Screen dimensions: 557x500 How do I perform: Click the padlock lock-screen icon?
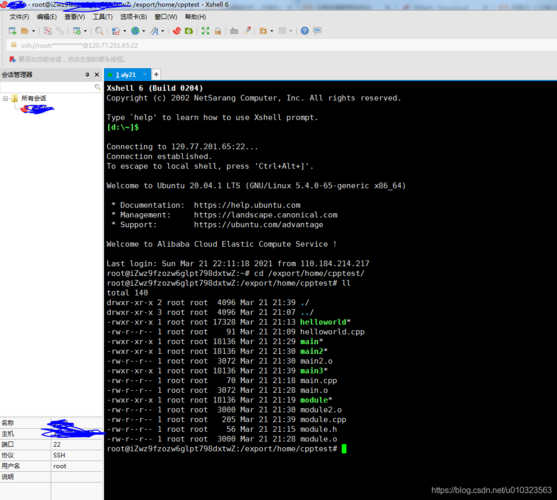[218, 31]
